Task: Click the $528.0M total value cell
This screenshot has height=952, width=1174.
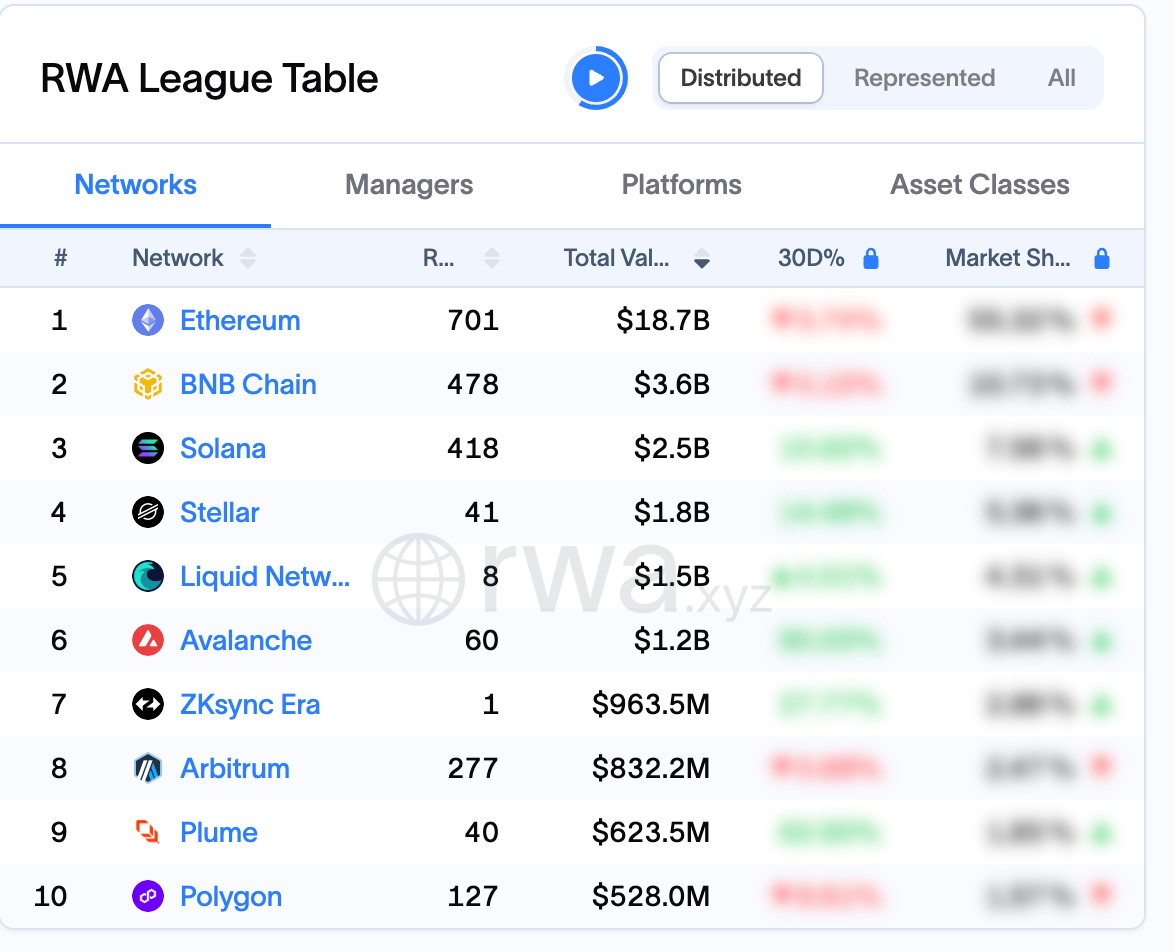Action: pos(651,896)
